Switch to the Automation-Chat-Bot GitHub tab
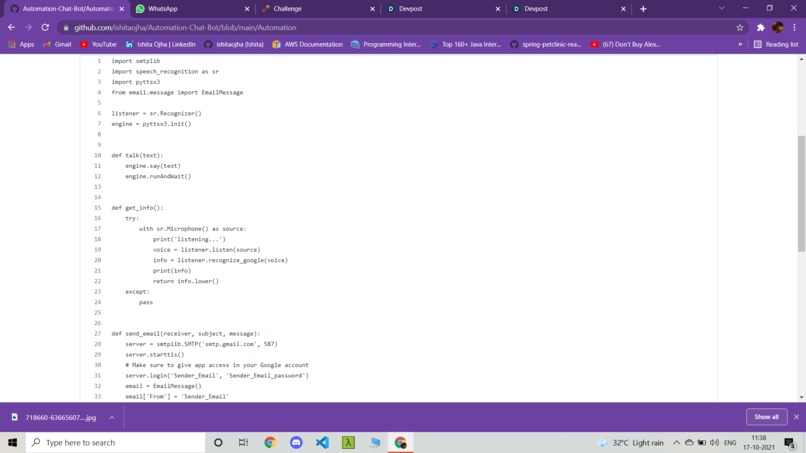 point(67,9)
